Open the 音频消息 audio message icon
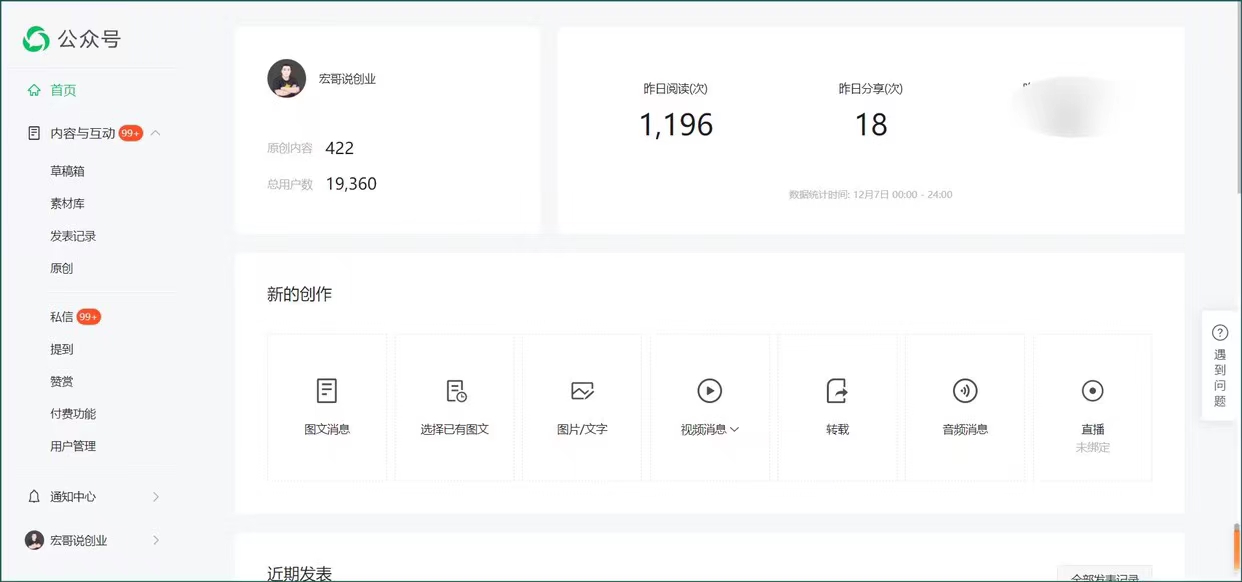1242x582 pixels. [965, 391]
